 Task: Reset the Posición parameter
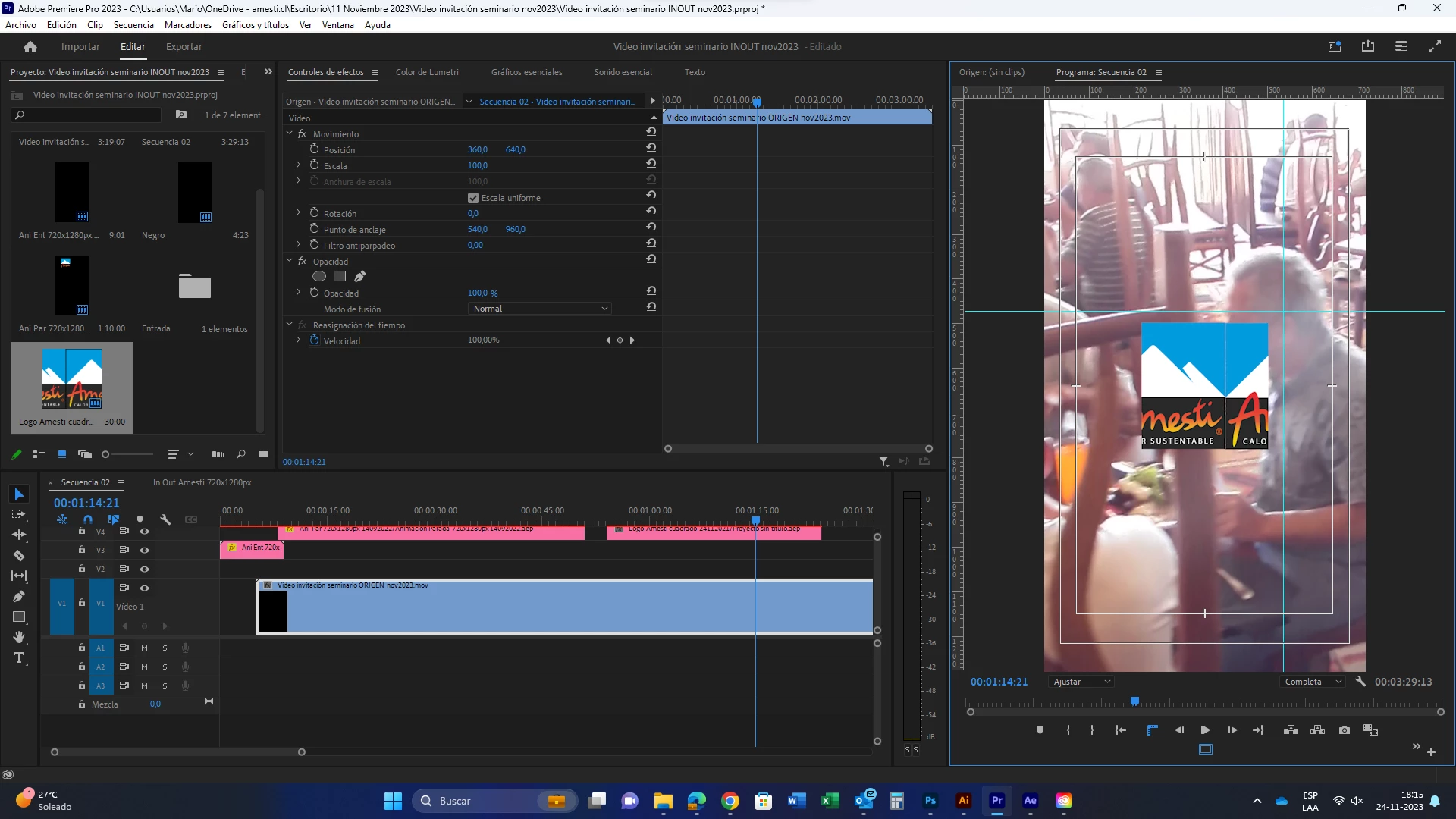point(651,149)
